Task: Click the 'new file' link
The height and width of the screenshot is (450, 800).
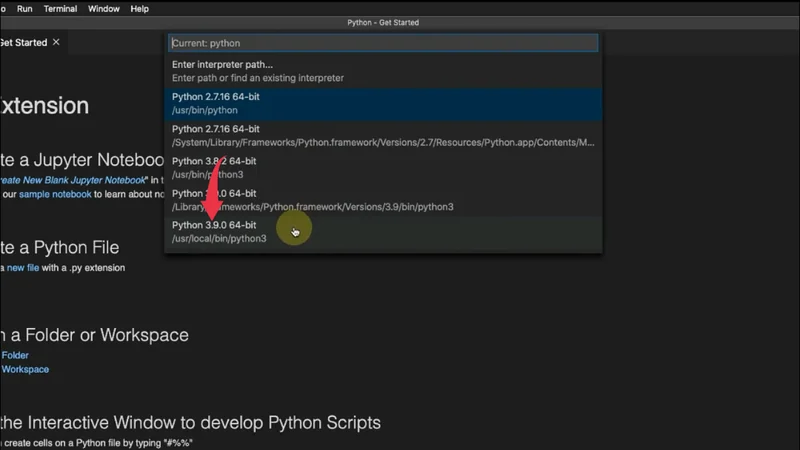Action: click(x=22, y=268)
